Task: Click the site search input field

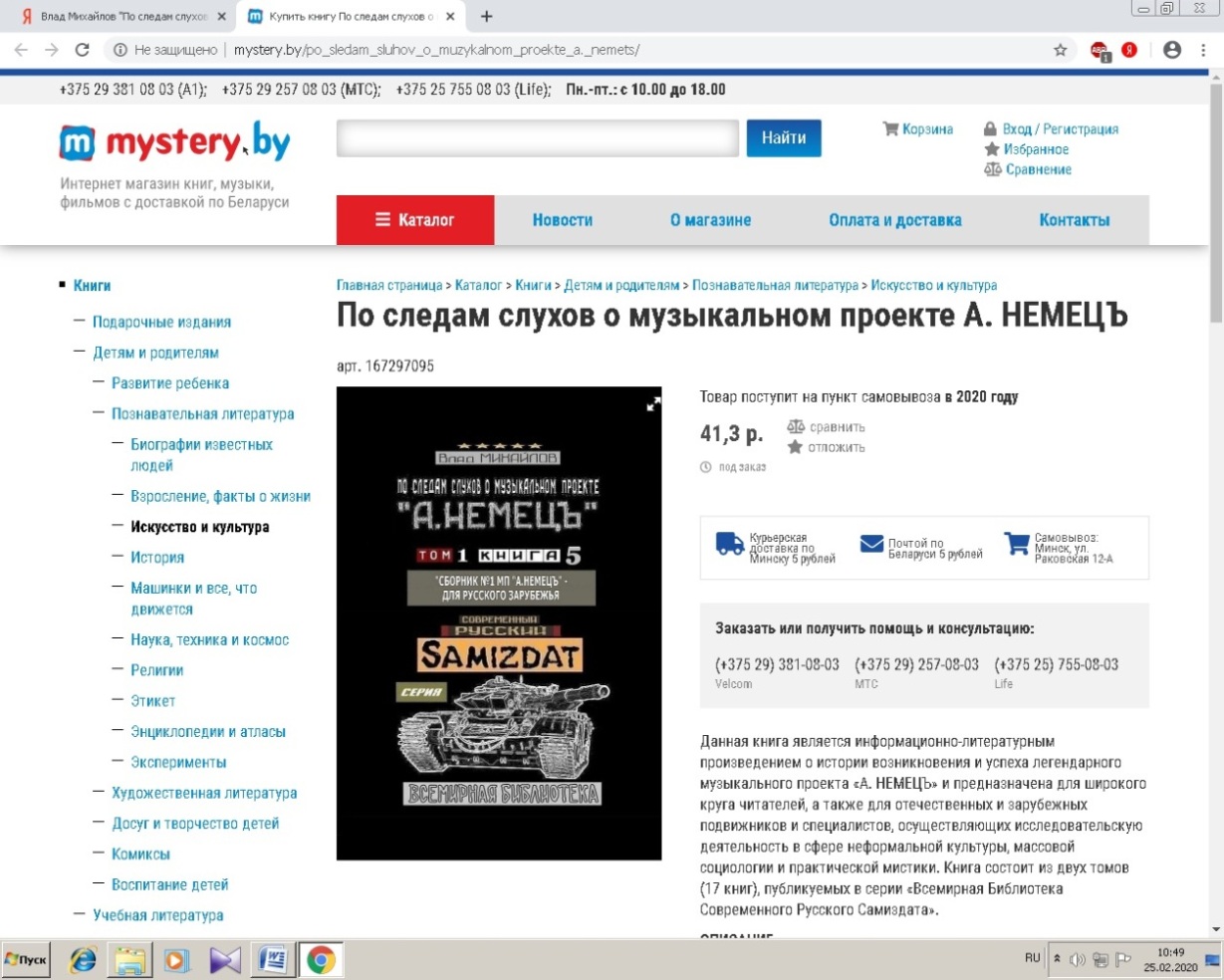Action: (x=538, y=138)
